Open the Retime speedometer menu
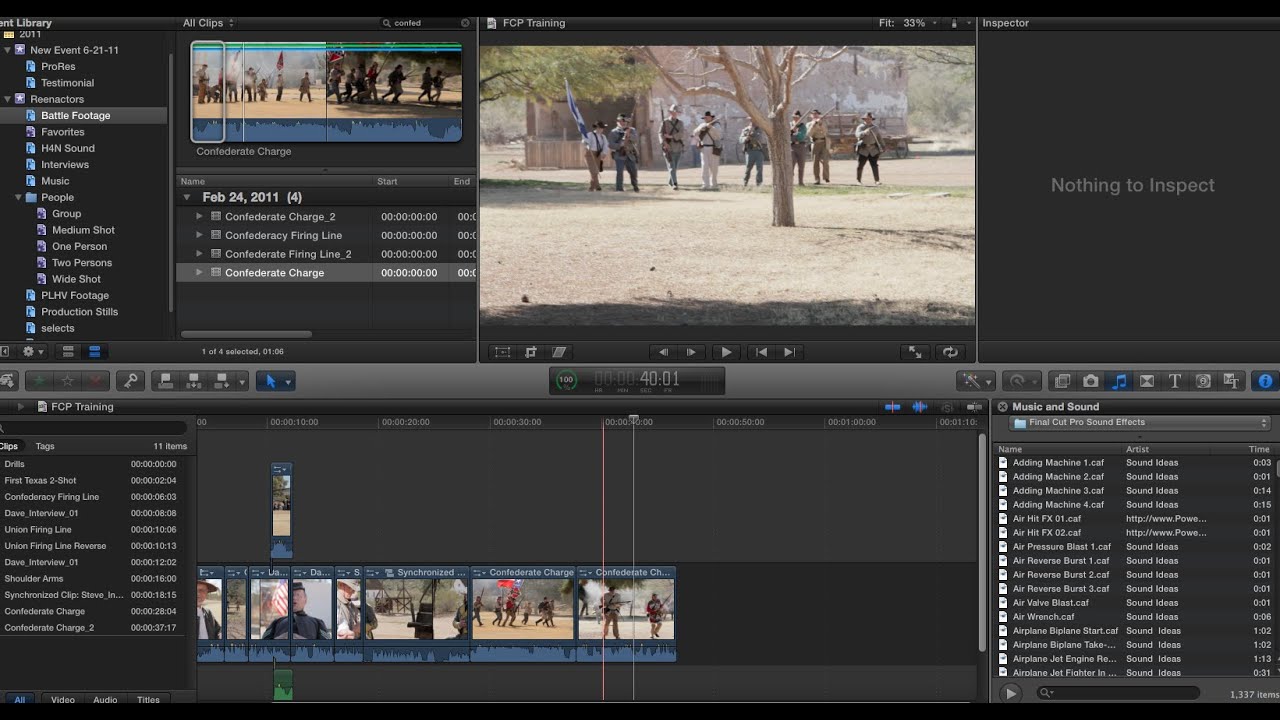Viewport: 1280px width, 720px height. tap(1022, 381)
